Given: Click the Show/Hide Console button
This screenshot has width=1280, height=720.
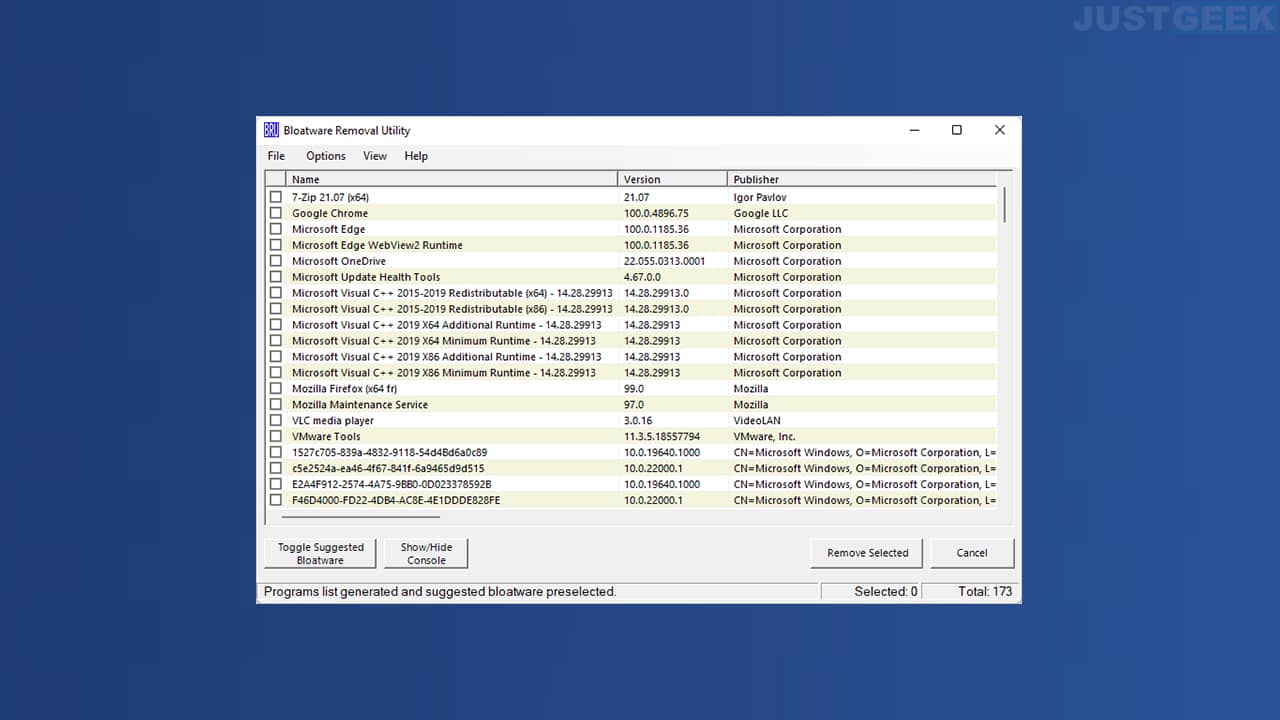Looking at the screenshot, I should [x=426, y=554].
